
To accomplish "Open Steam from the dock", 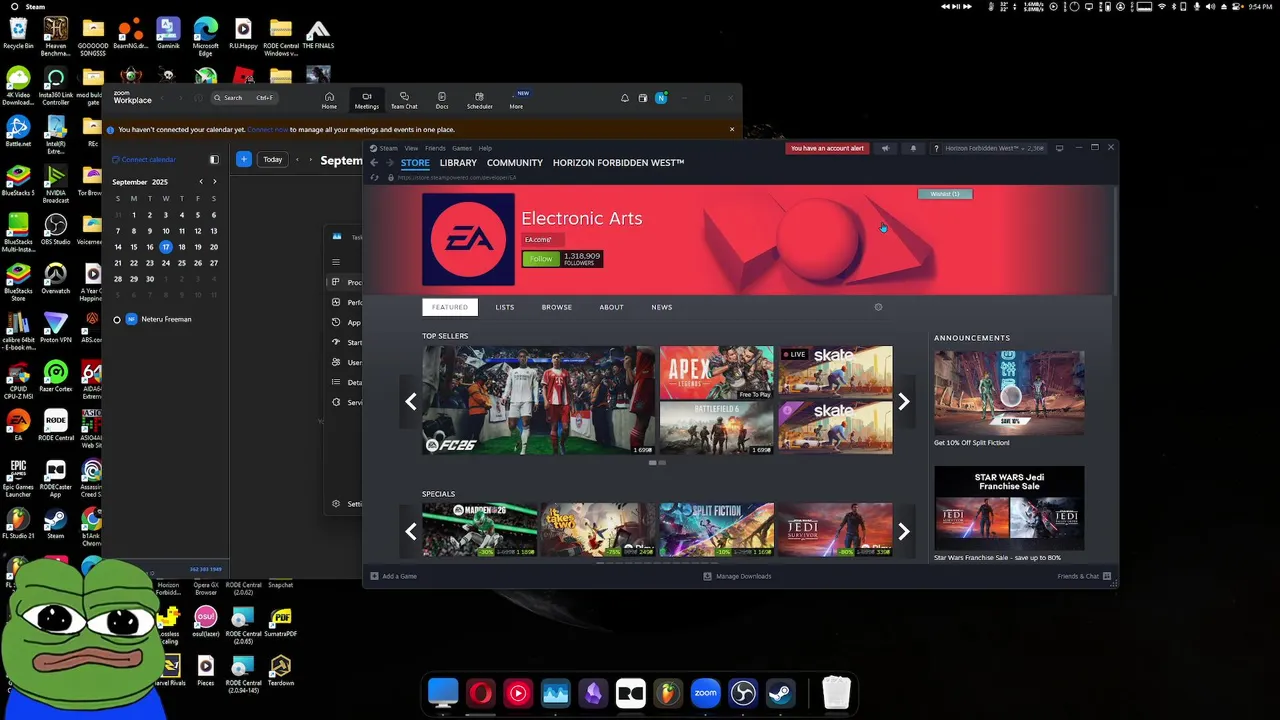I will point(781,693).
